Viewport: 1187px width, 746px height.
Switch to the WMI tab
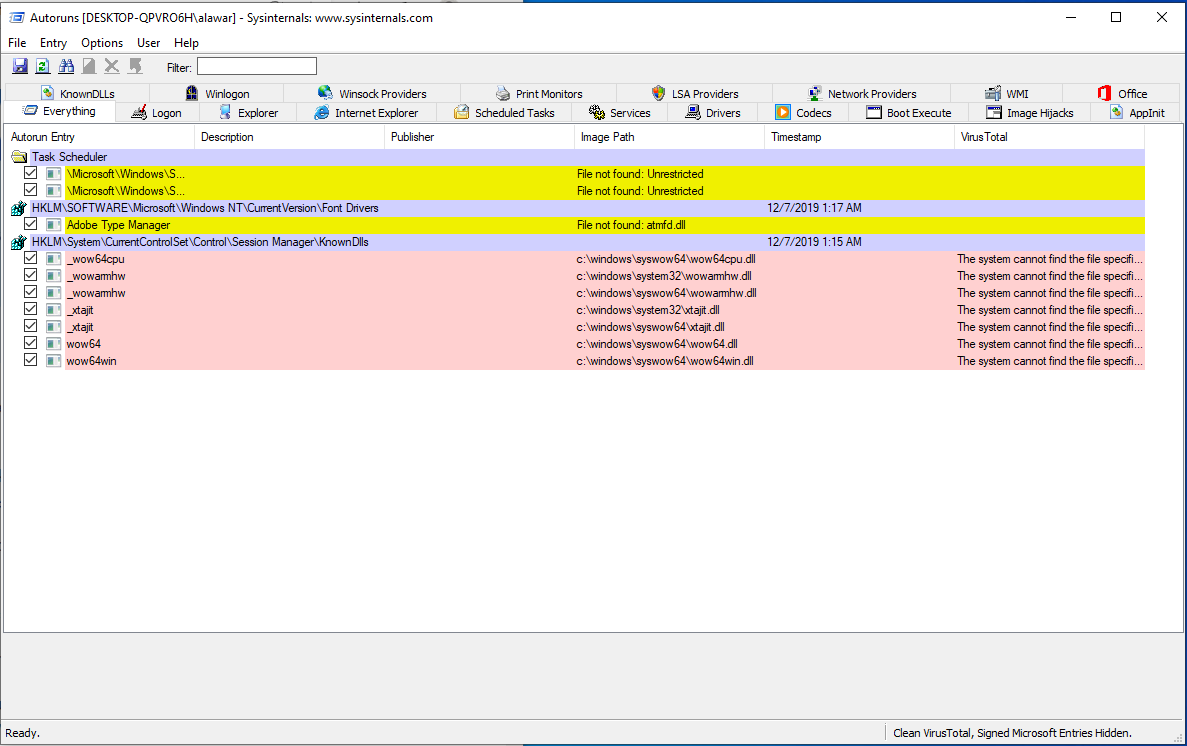1007,93
